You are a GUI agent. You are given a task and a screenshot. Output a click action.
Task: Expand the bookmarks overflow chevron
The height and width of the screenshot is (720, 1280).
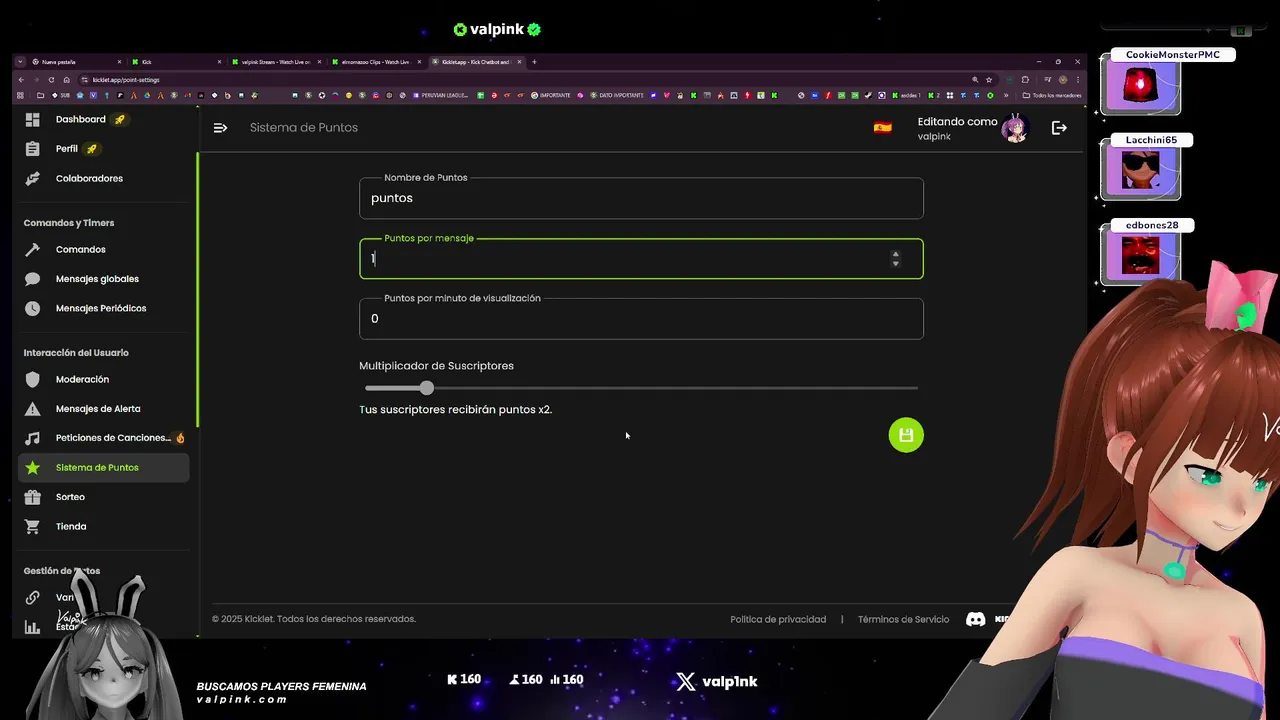tap(1006, 95)
